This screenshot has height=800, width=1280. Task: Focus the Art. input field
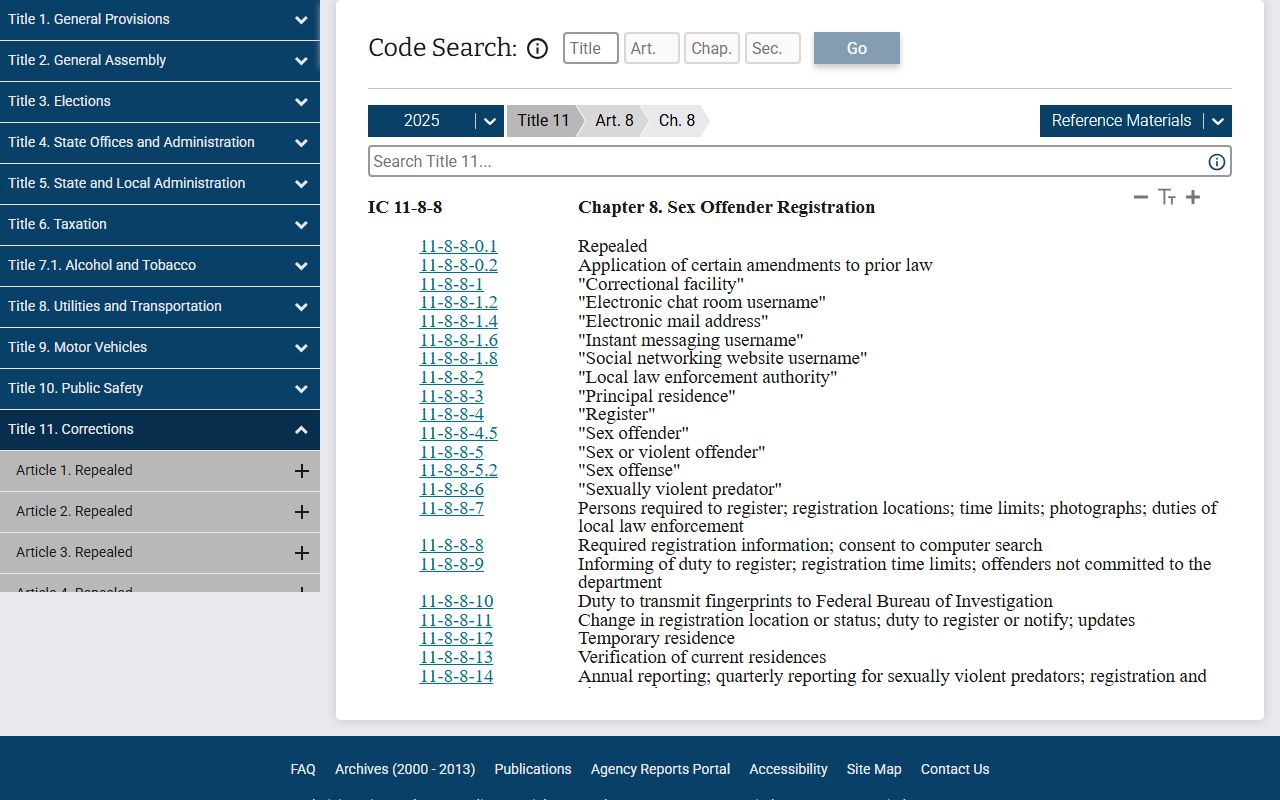tap(652, 48)
